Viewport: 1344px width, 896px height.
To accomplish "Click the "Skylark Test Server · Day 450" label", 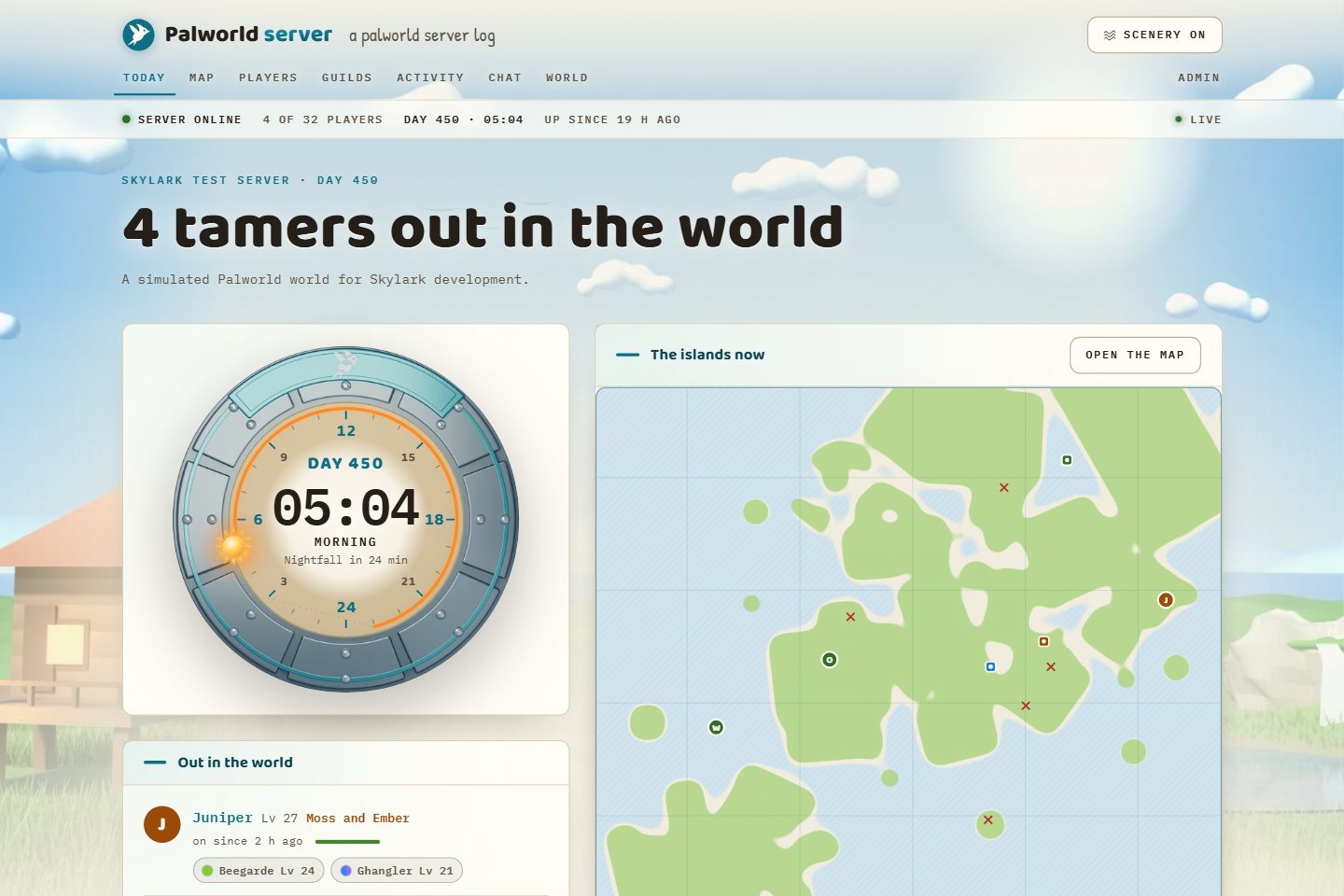I will coord(249,180).
